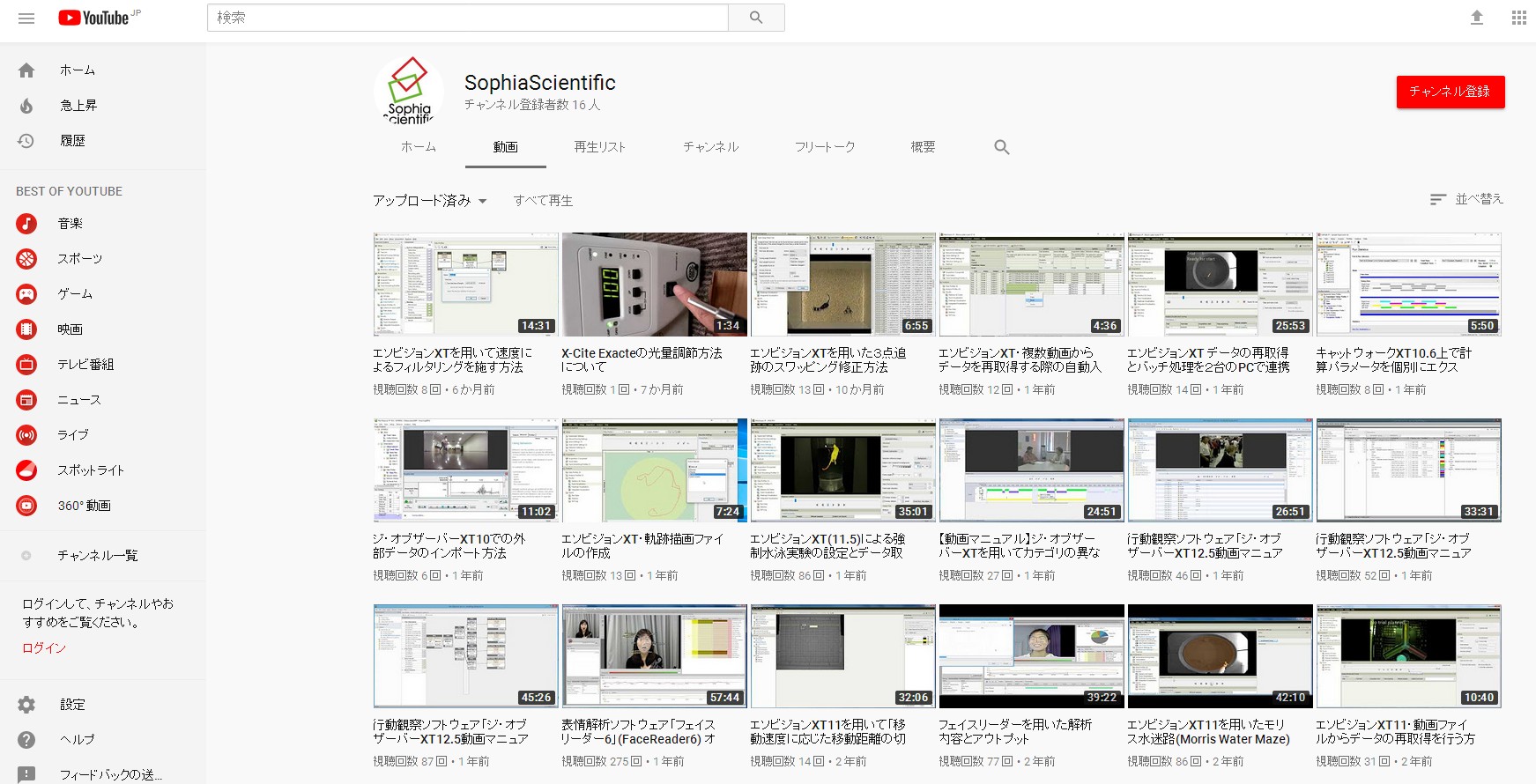Screen dimensions: 1536x784
Task: Click the 急上昇 flame icon
Action: pyautogui.click(x=26, y=106)
